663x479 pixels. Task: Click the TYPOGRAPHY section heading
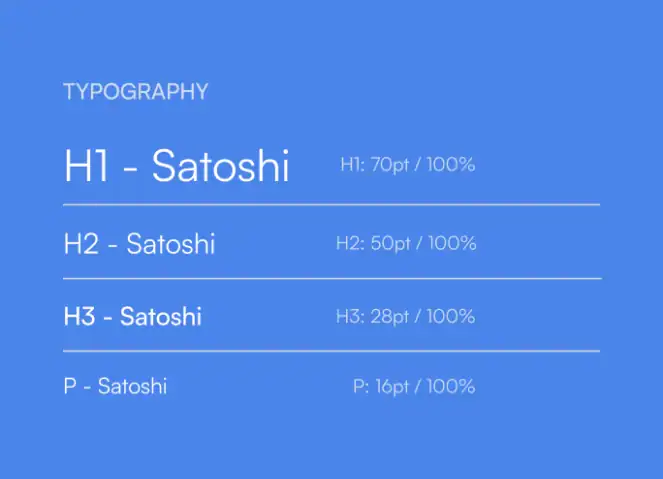pyautogui.click(x=135, y=92)
